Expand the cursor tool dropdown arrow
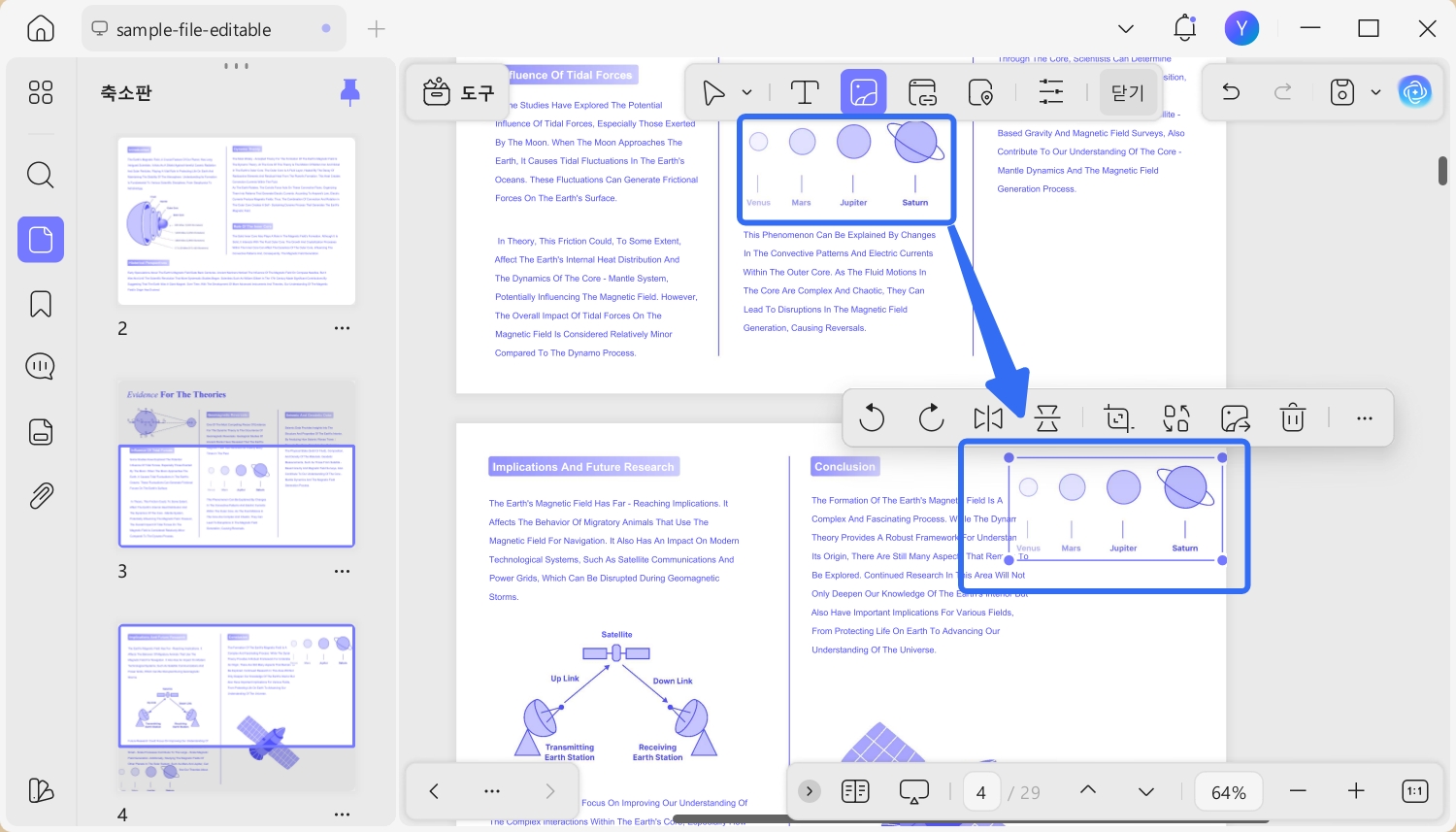Screen dimensions: 1456x832 [x=746, y=92]
